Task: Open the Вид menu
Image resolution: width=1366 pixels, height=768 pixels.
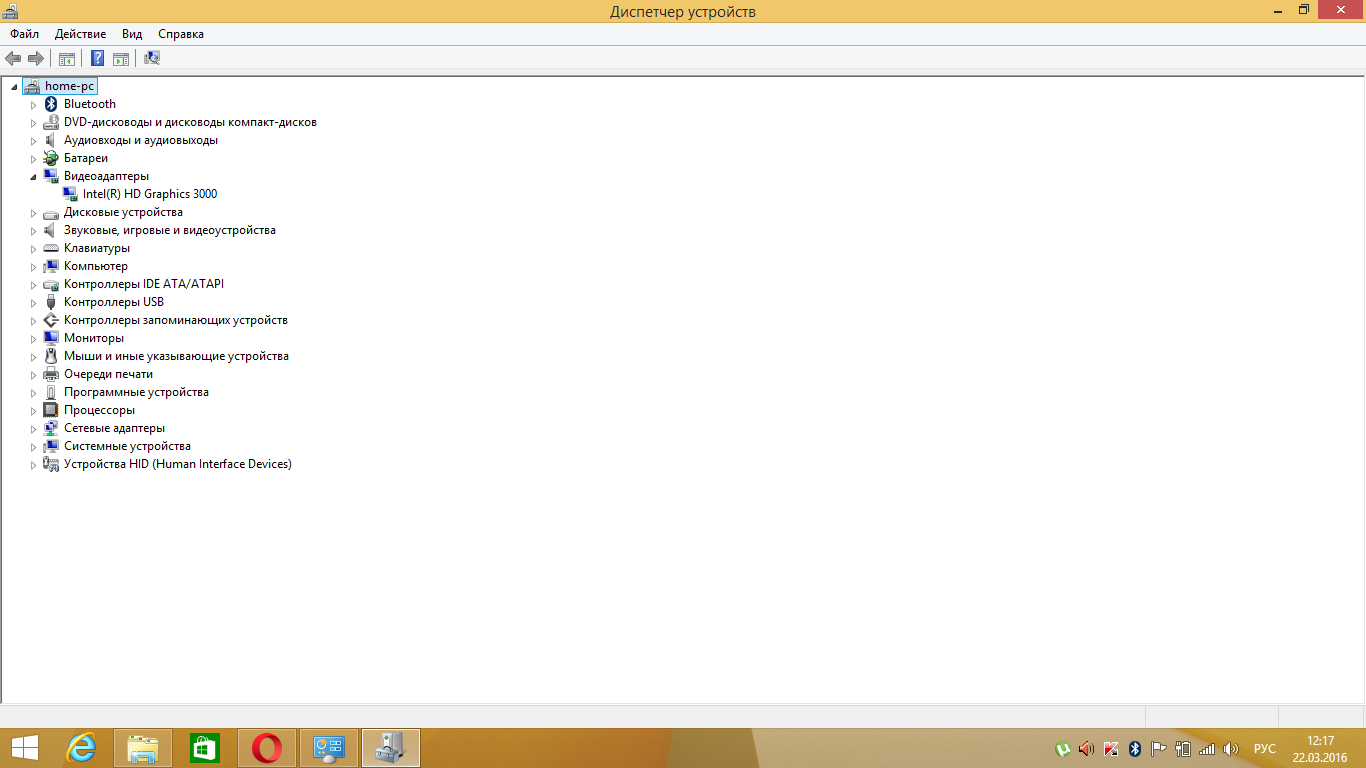Action: (x=132, y=34)
